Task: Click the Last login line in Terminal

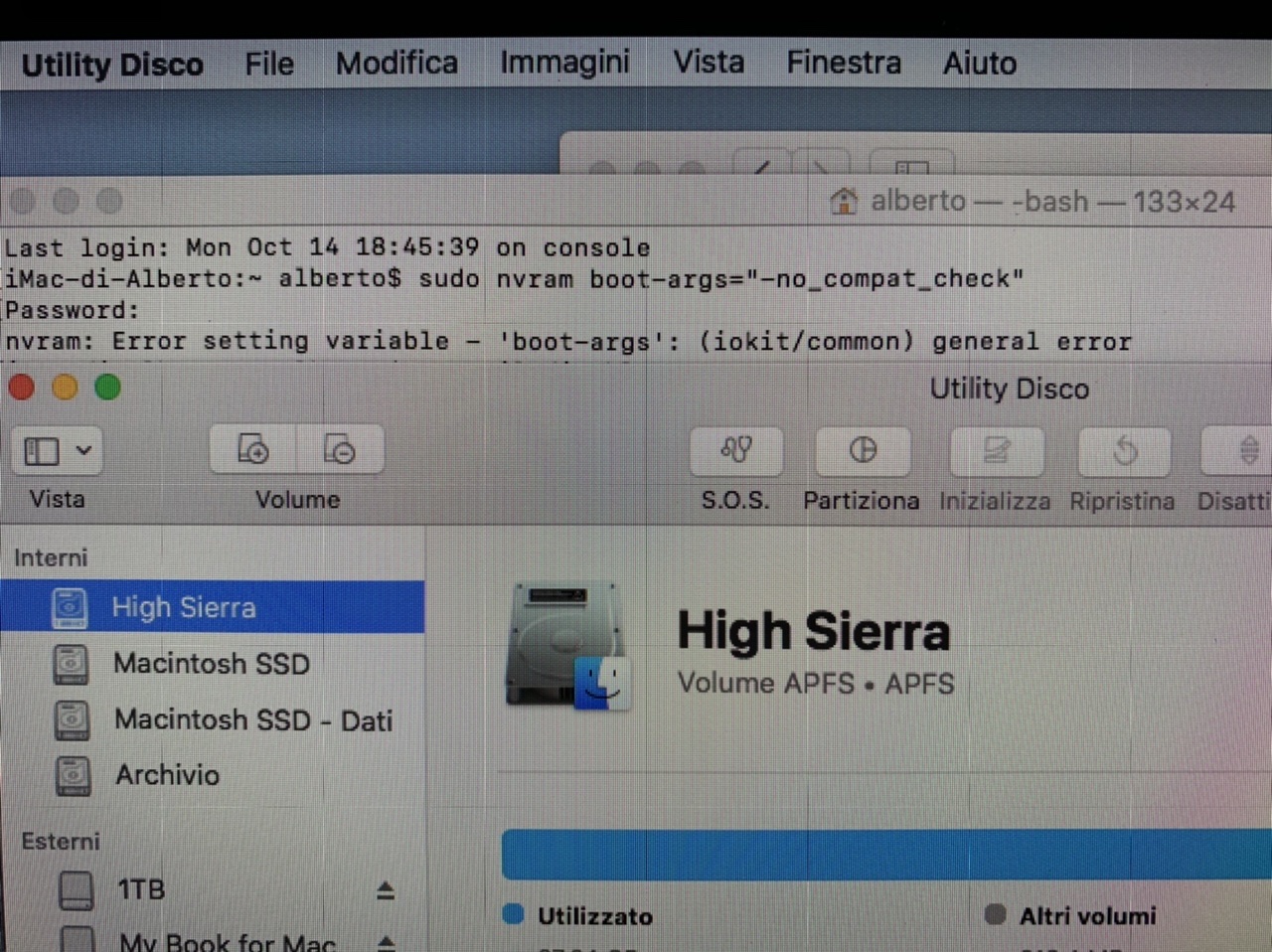Action: pyautogui.click(x=327, y=247)
